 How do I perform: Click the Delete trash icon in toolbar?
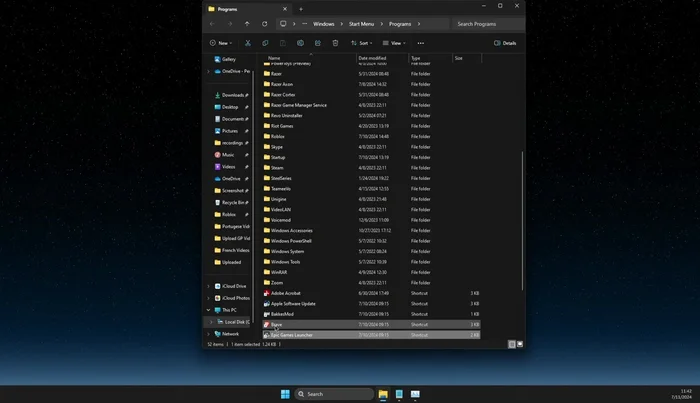(335, 43)
